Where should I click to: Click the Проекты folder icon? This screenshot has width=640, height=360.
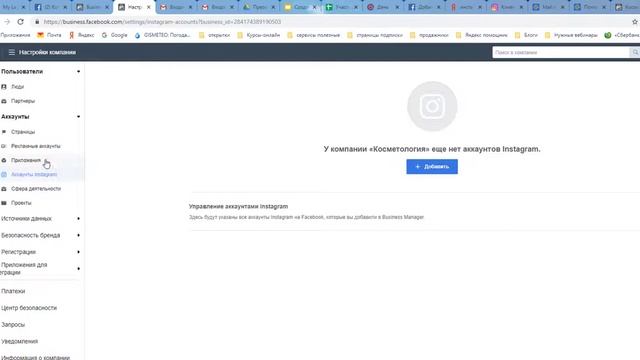pos(4,203)
